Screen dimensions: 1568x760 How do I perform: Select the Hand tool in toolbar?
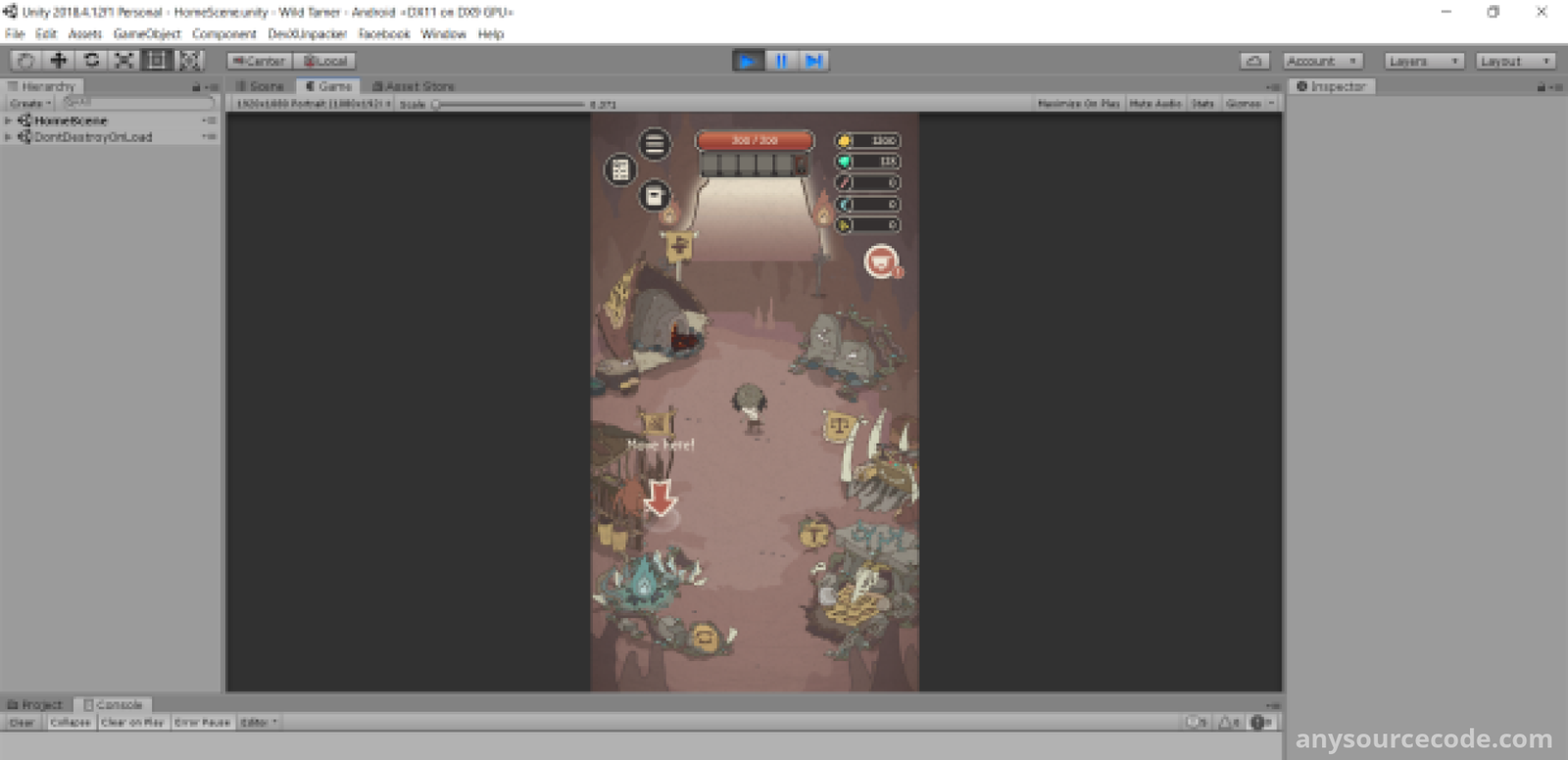click(x=25, y=61)
